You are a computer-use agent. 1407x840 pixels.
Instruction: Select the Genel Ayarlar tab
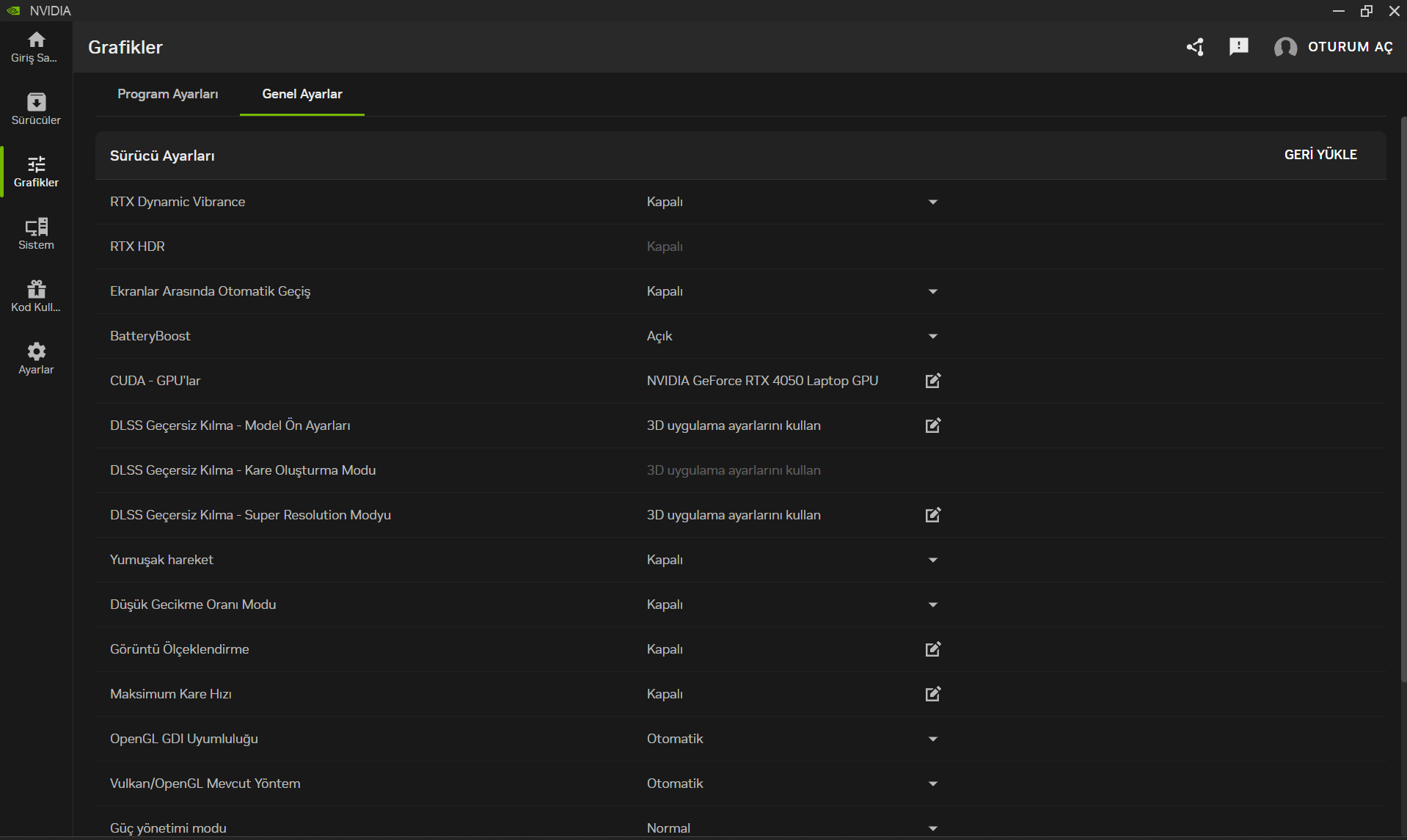coord(302,94)
